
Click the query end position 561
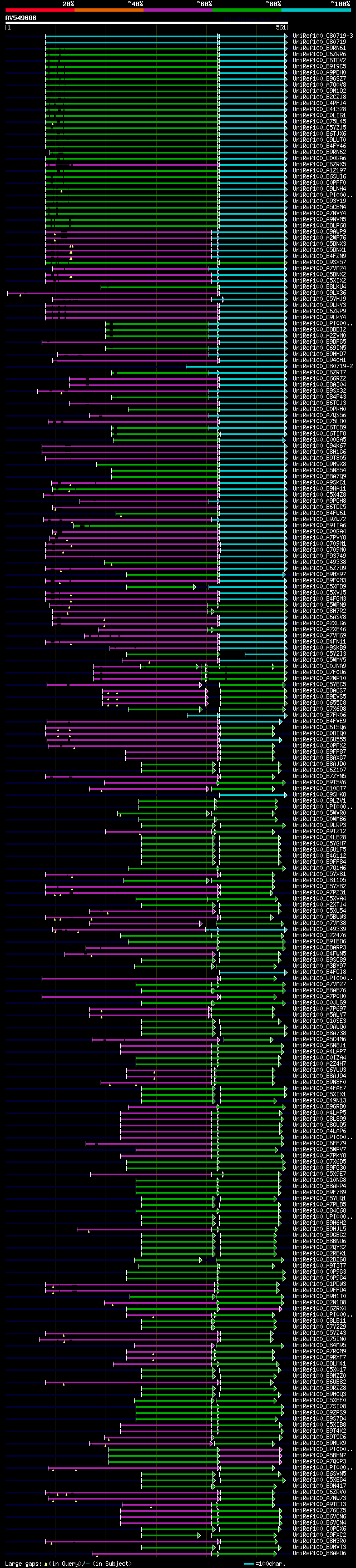pyautogui.click(x=280, y=28)
